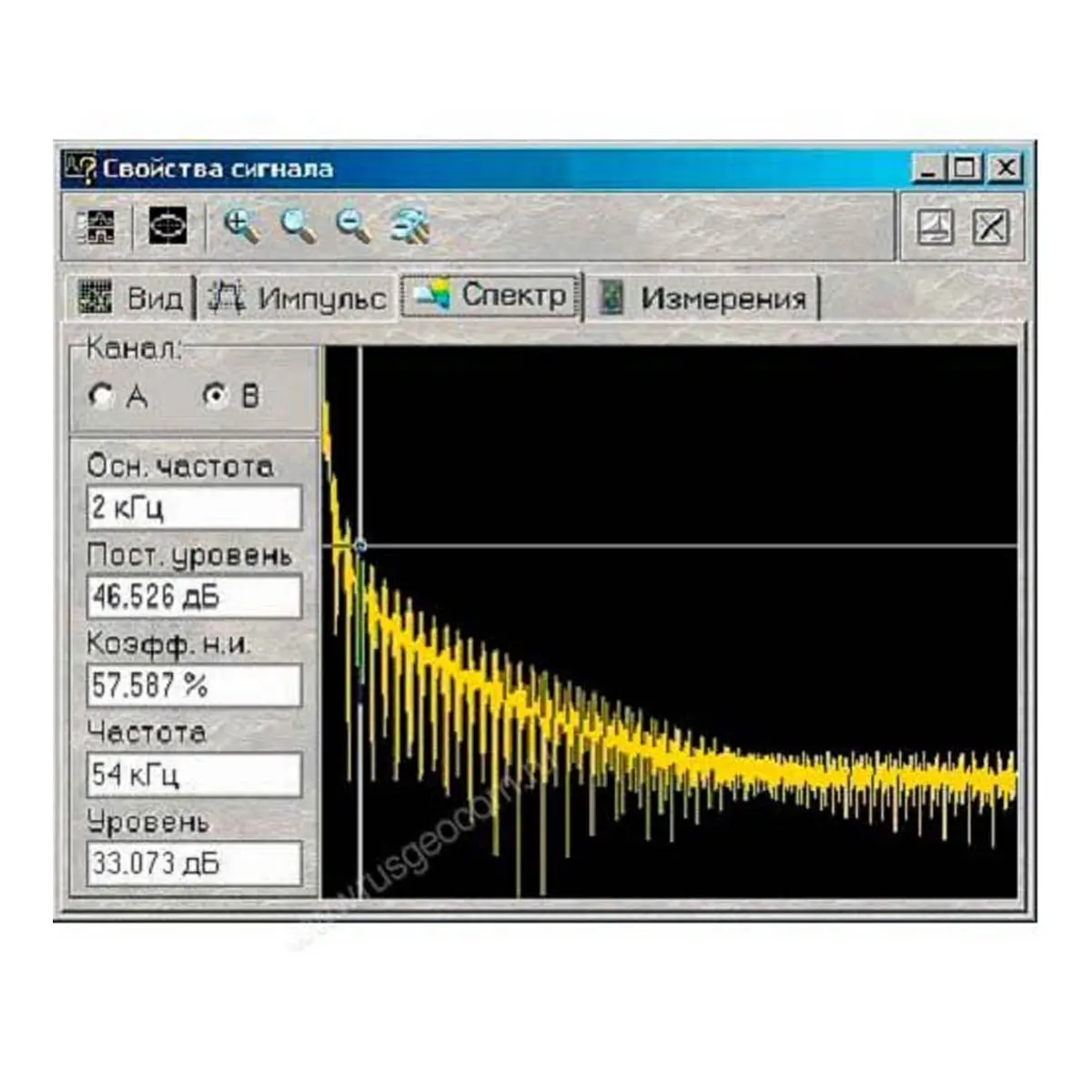This screenshot has width=1092, height=1092.
Task: Click the dock panel icon in toolbar
Action: [935, 227]
